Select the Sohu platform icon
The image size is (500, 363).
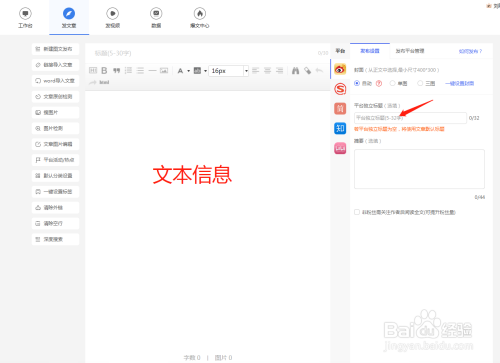(340, 89)
